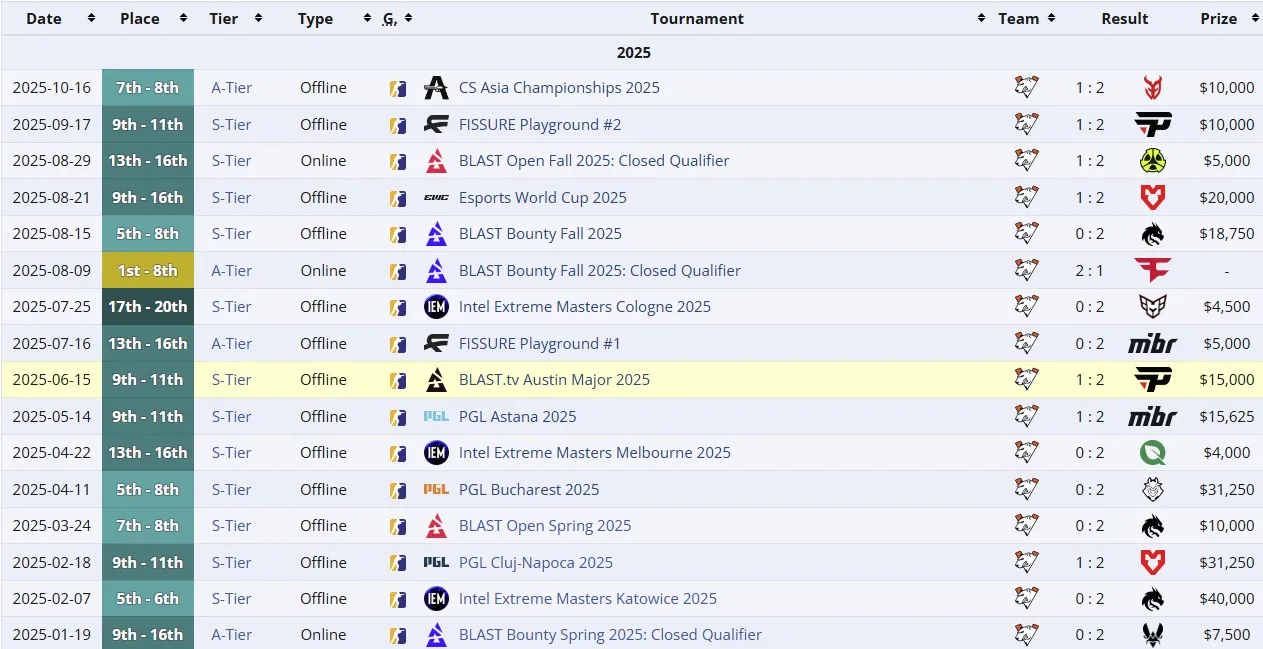The width and height of the screenshot is (1263, 649).
Task: Click the 2025 year header row
Action: (632, 52)
